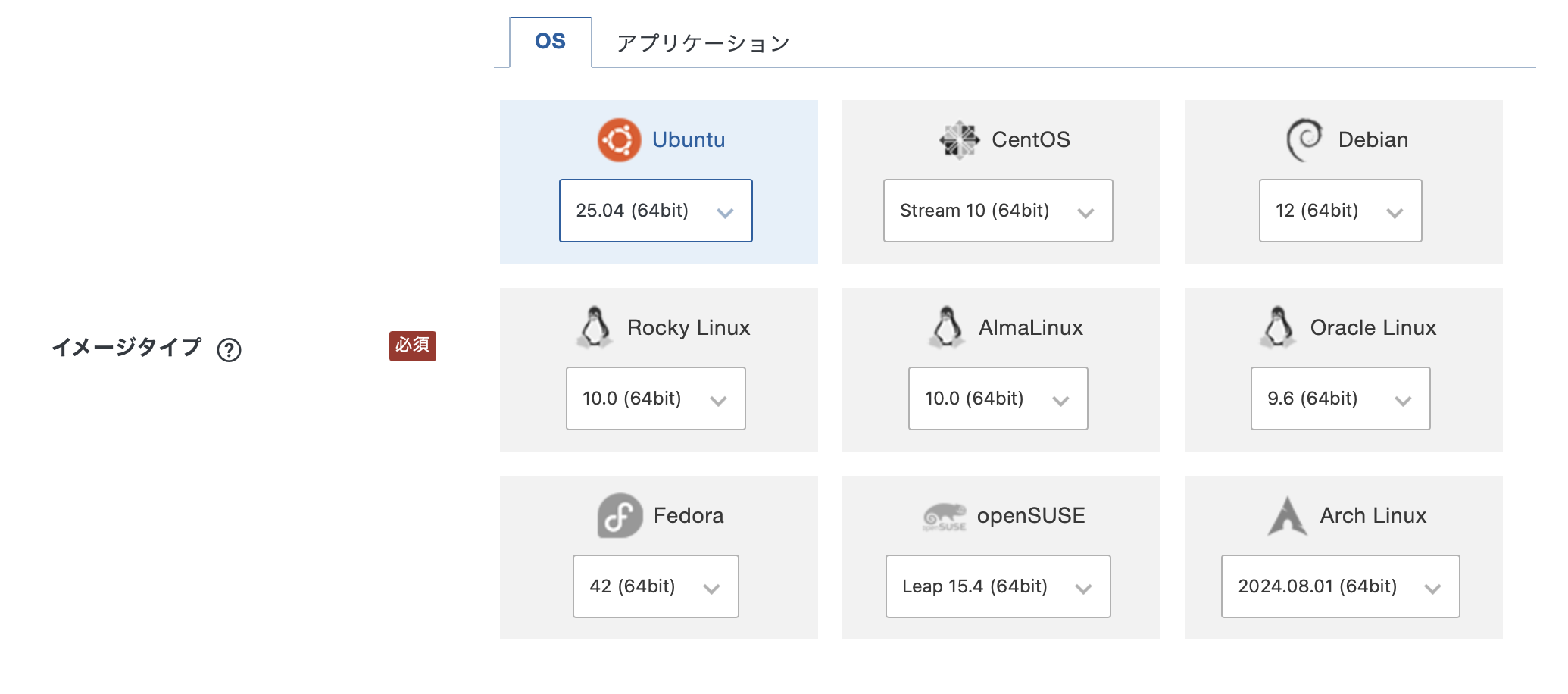Switch to the アプリケーション tab
Viewport: 1568px width, 694px height.
(703, 43)
